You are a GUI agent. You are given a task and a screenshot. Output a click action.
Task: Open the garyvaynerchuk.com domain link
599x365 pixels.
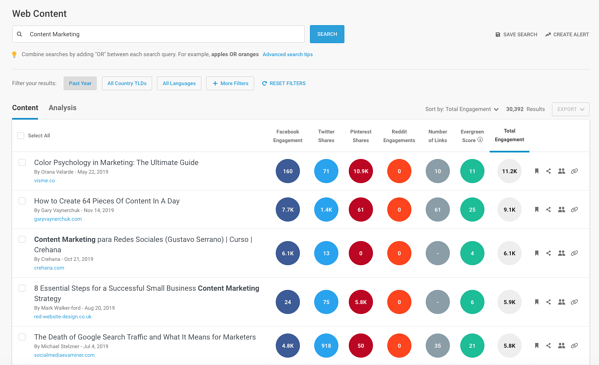(58, 219)
